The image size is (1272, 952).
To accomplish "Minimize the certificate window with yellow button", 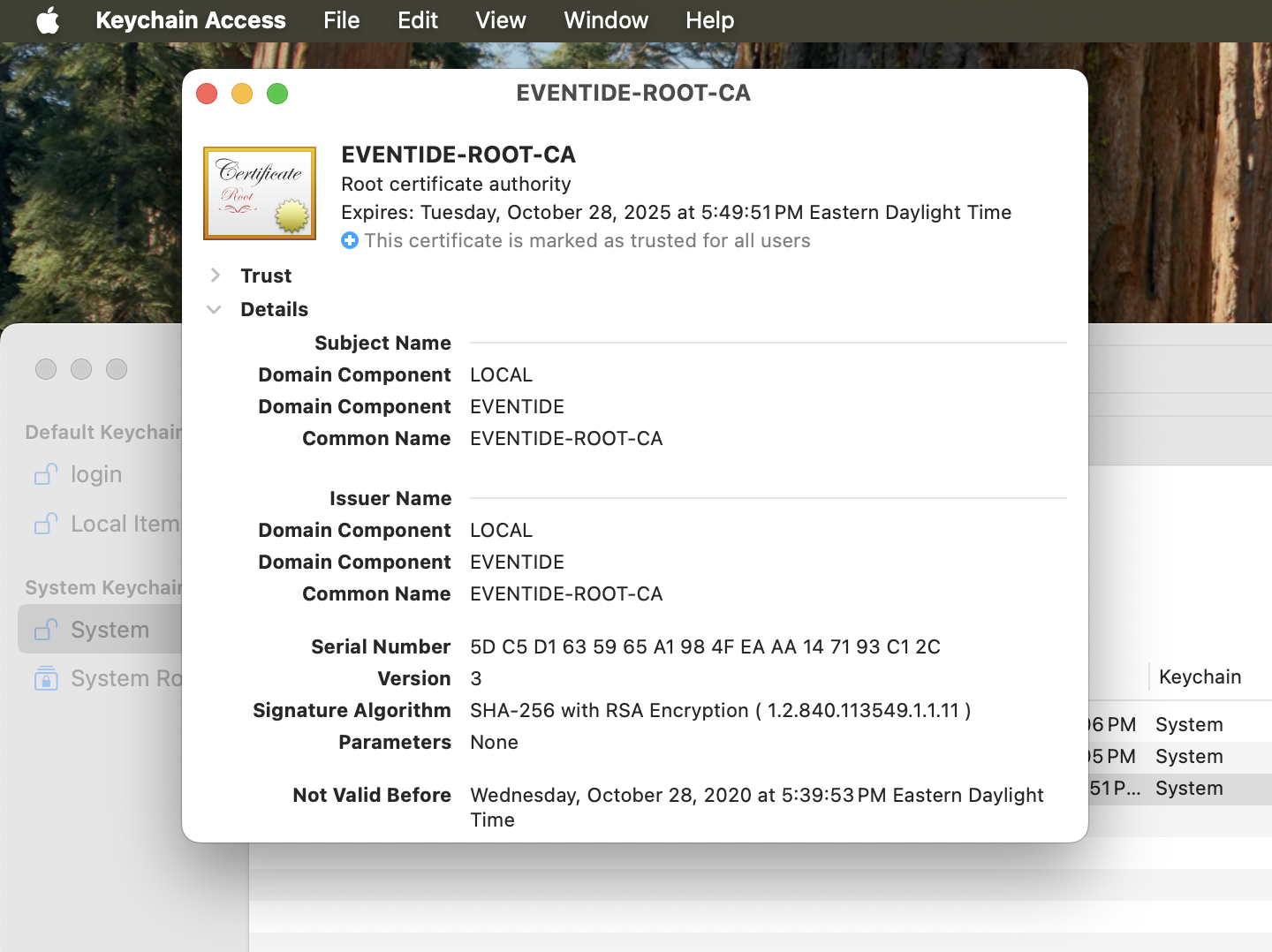I will (242, 94).
